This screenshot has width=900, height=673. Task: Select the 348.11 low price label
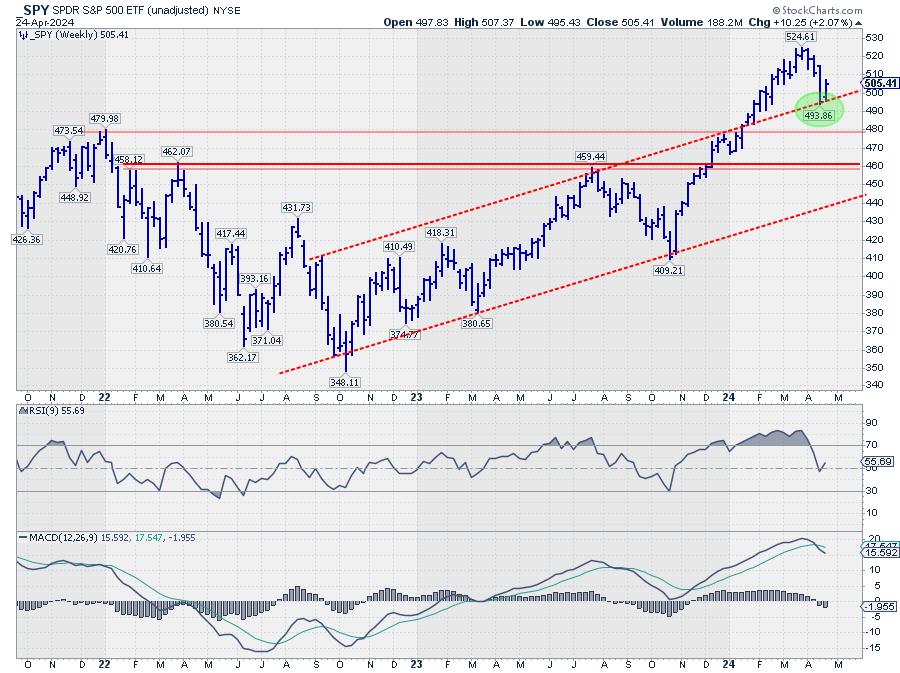(x=345, y=381)
